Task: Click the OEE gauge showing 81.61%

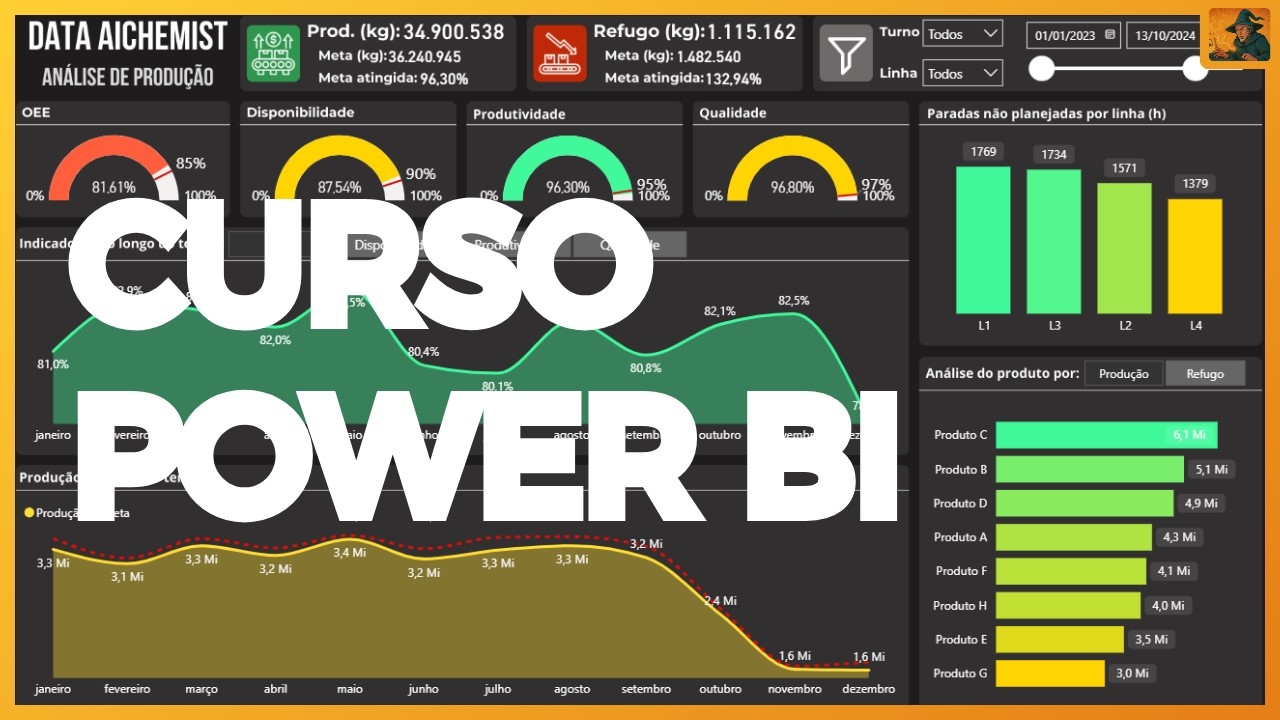Action: click(113, 168)
